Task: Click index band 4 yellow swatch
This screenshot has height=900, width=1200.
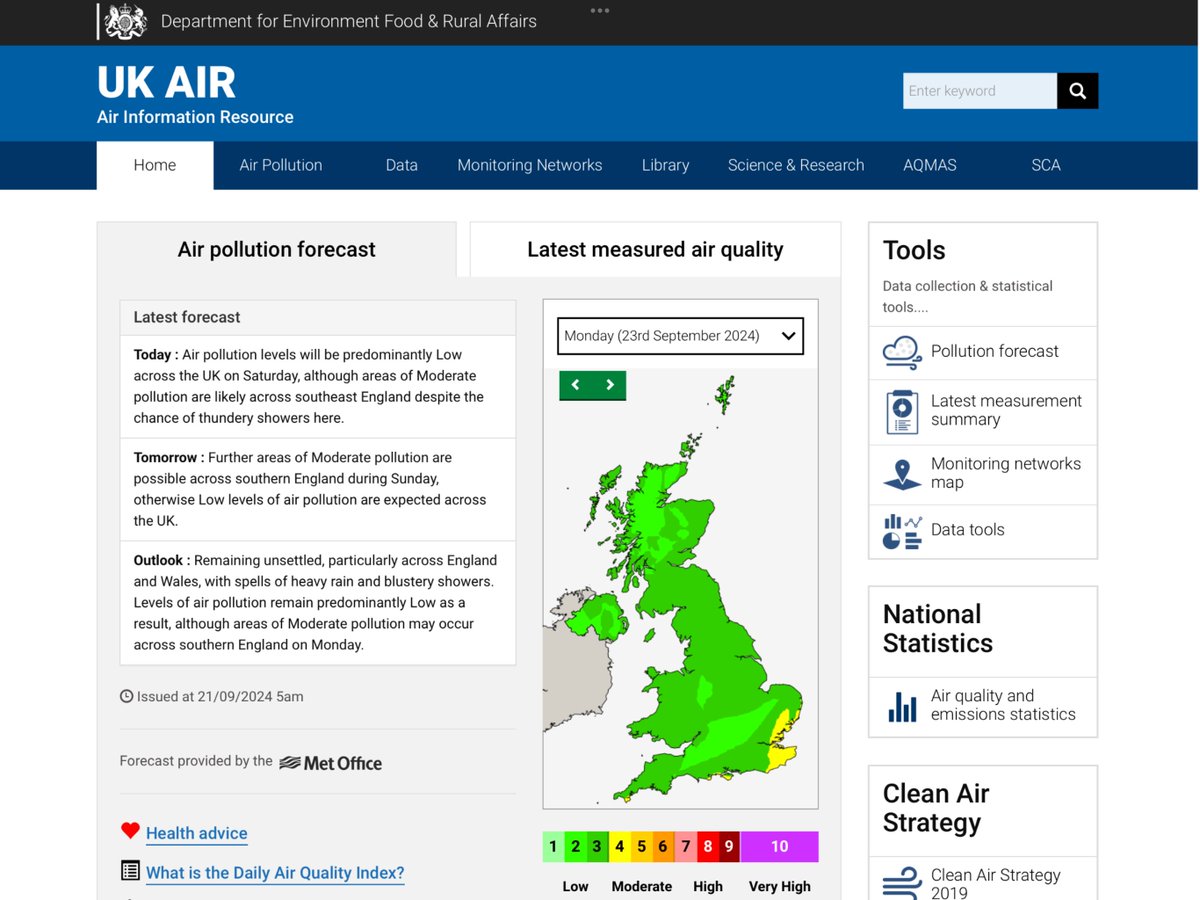Action: (619, 847)
